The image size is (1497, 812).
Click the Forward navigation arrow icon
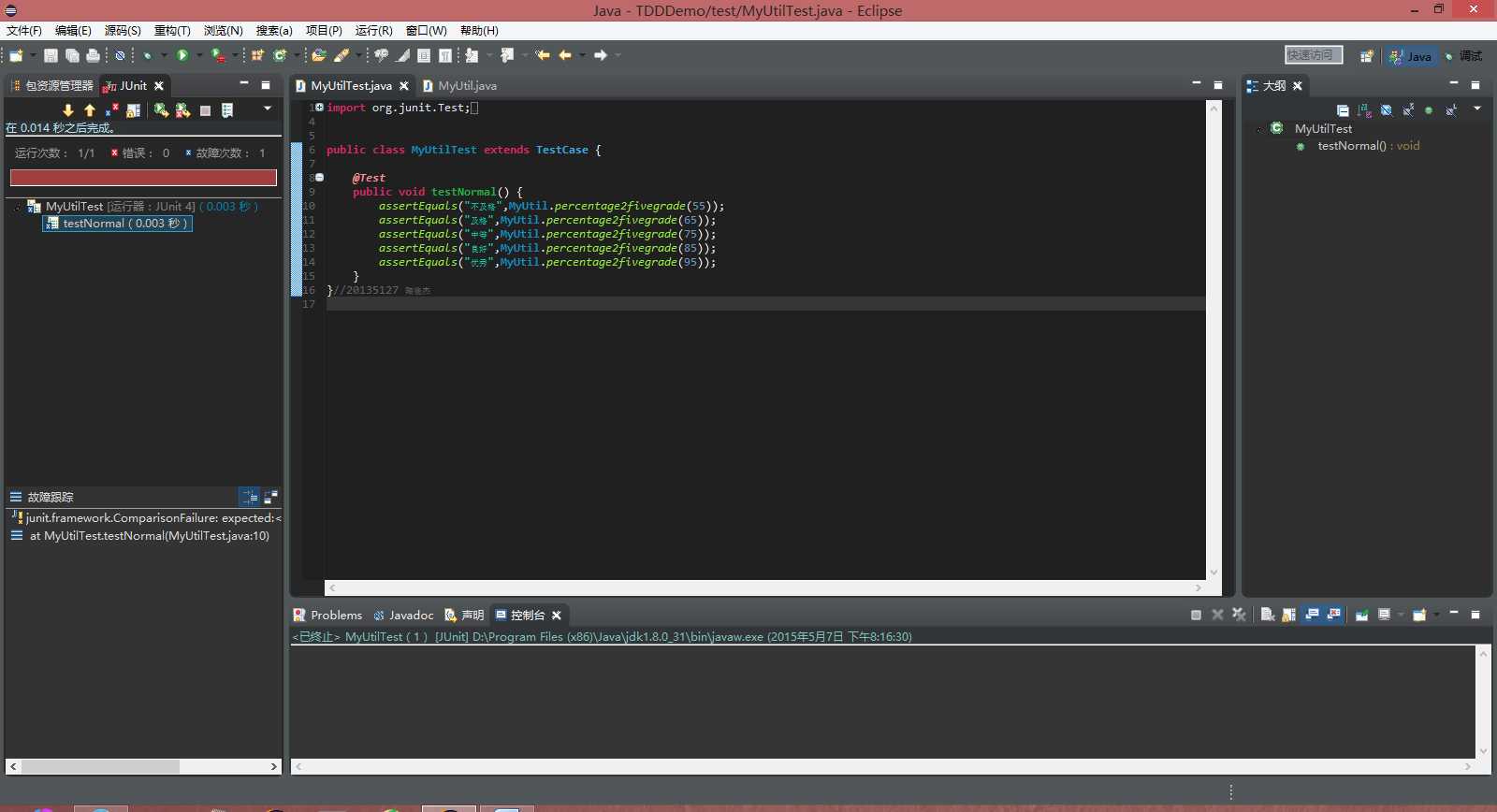point(601,55)
